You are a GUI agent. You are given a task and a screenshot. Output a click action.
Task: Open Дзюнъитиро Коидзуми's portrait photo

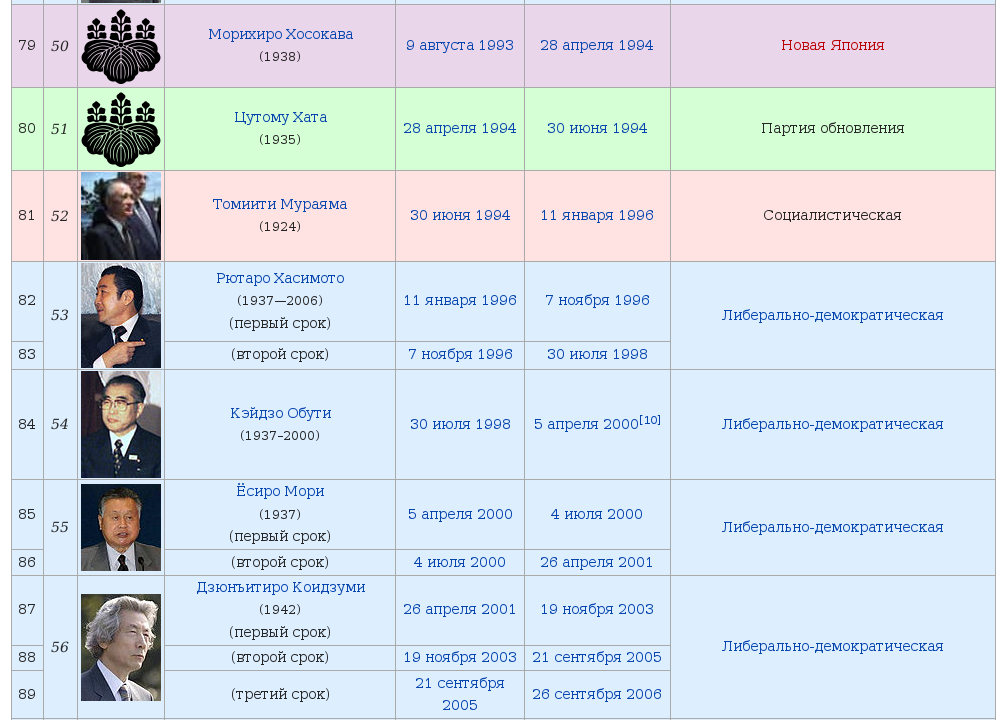(x=120, y=647)
